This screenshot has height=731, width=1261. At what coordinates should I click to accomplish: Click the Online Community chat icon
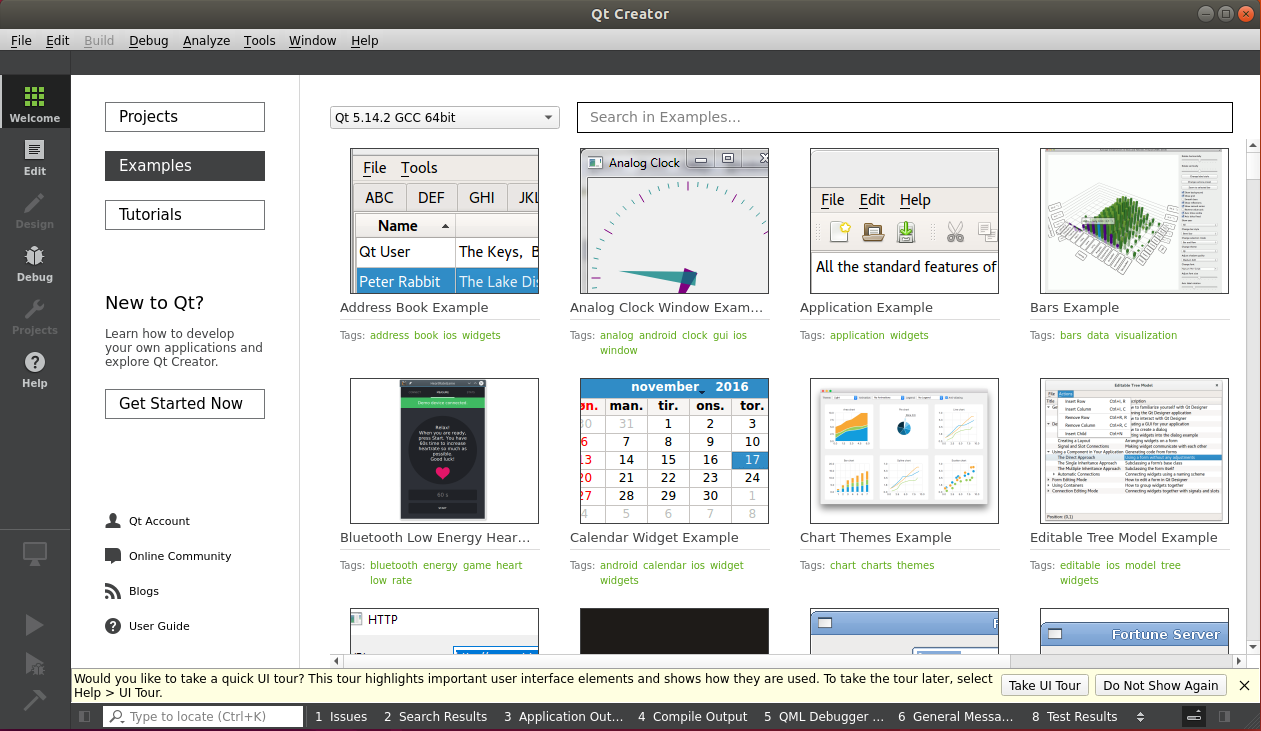pos(113,556)
